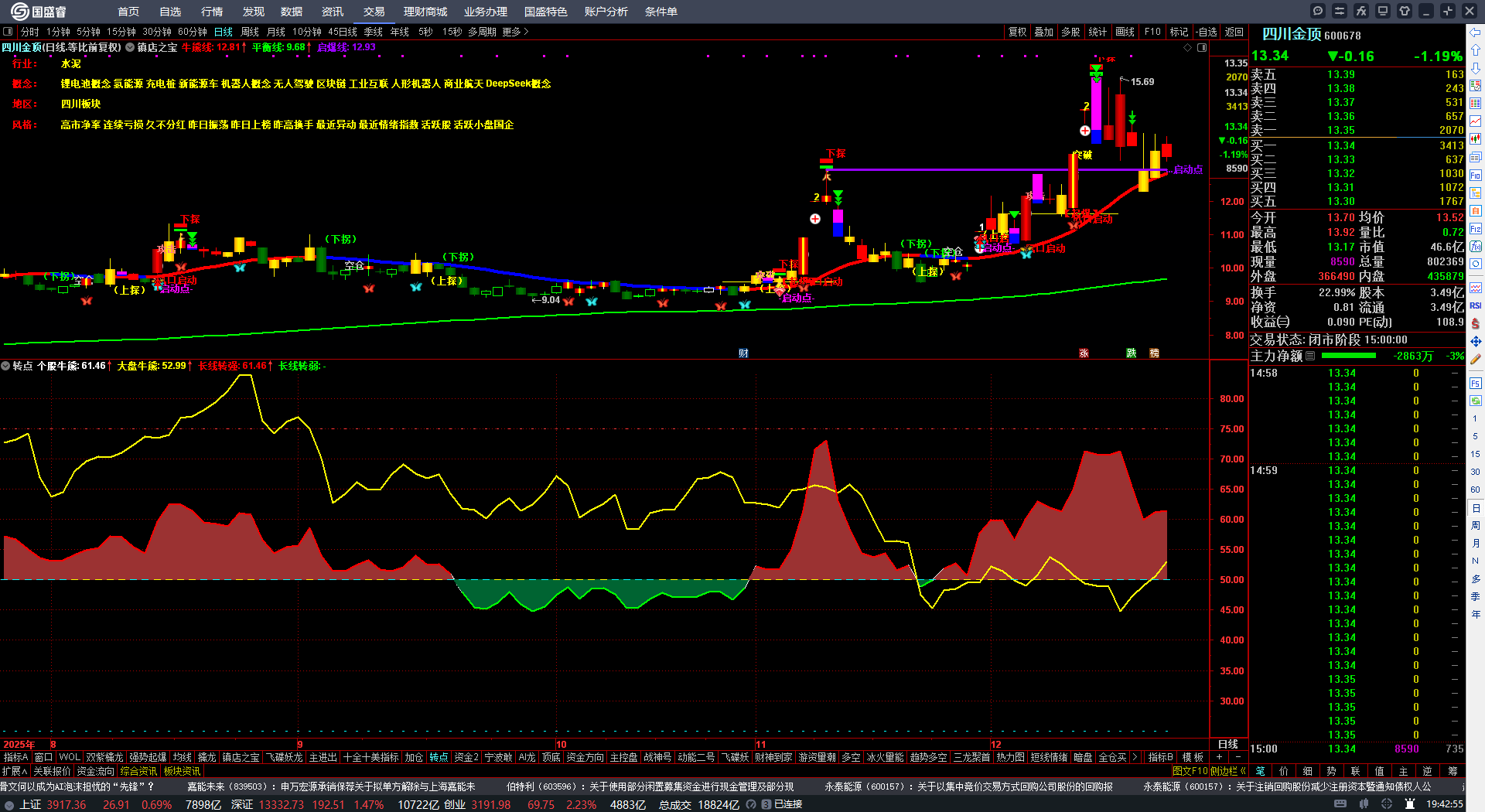The image size is (1485, 812).
Task: Toggle the 扩展 extension panel
Action: coord(15,771)
